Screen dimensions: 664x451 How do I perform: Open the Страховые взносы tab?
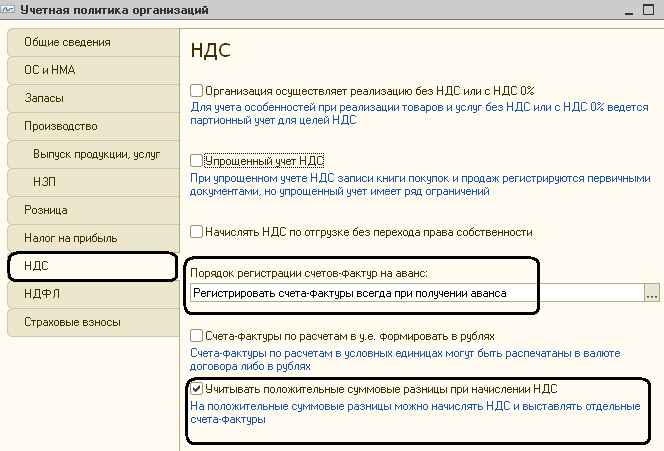coord(93,322)
